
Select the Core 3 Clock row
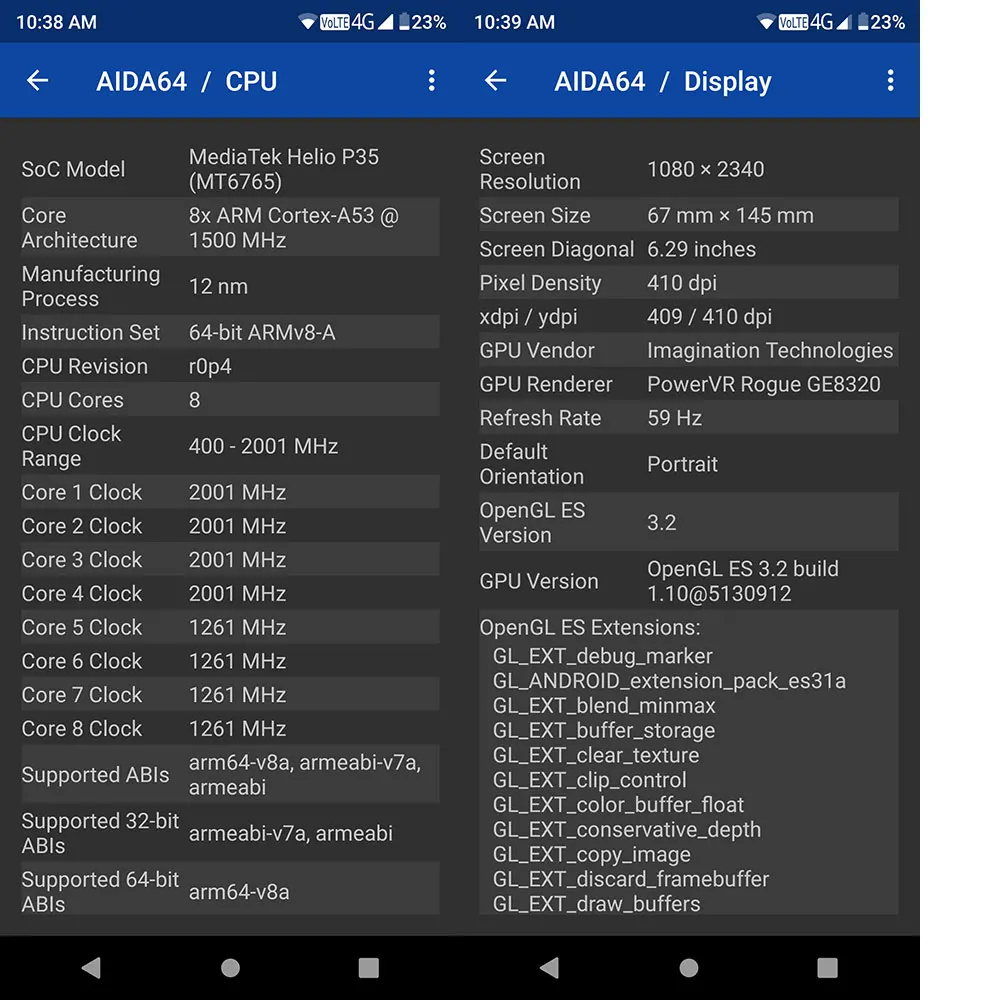click(230, 559)
